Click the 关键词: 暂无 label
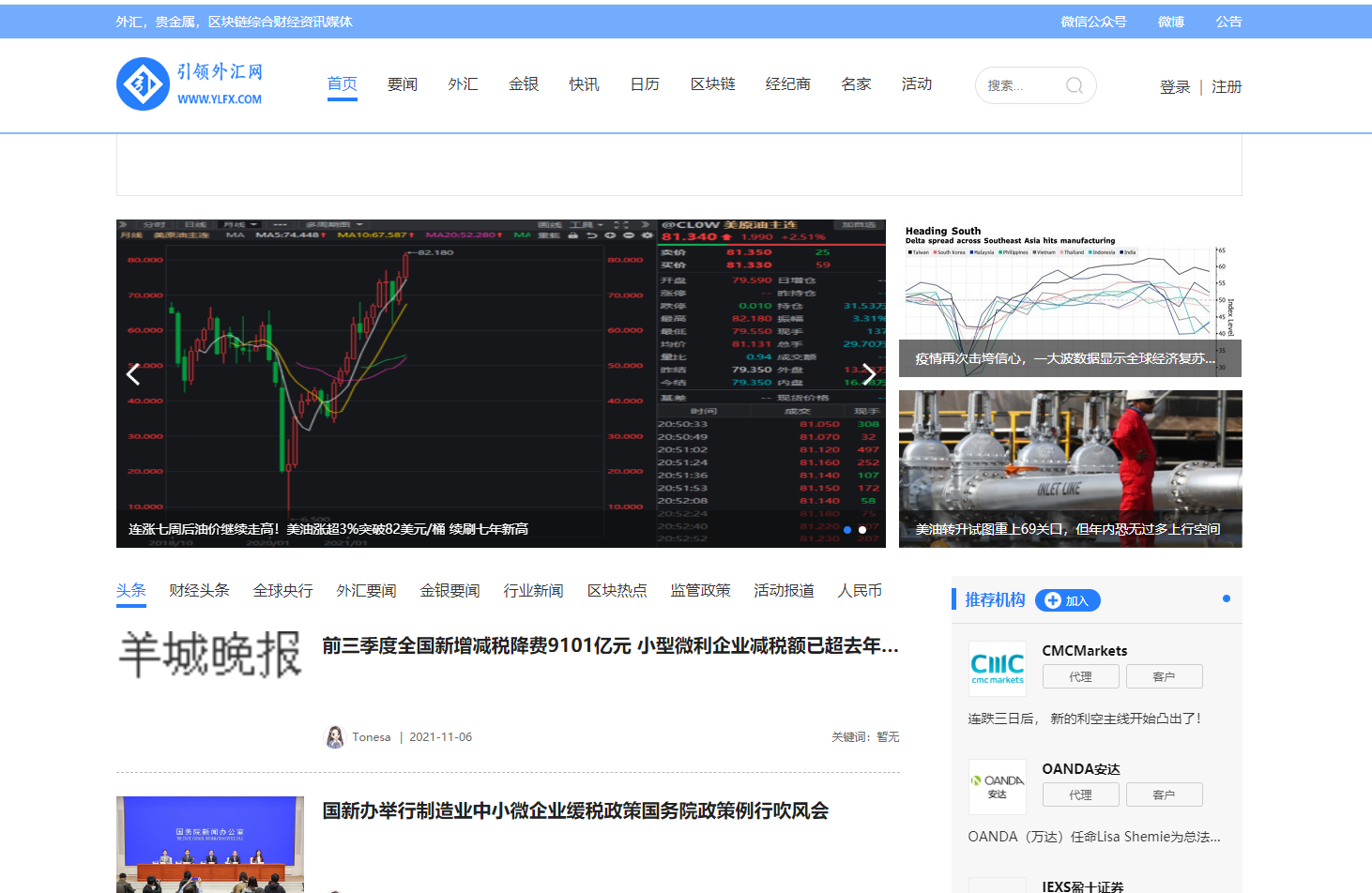Viewport: 1372px width, 893px height. click(865, 737)
